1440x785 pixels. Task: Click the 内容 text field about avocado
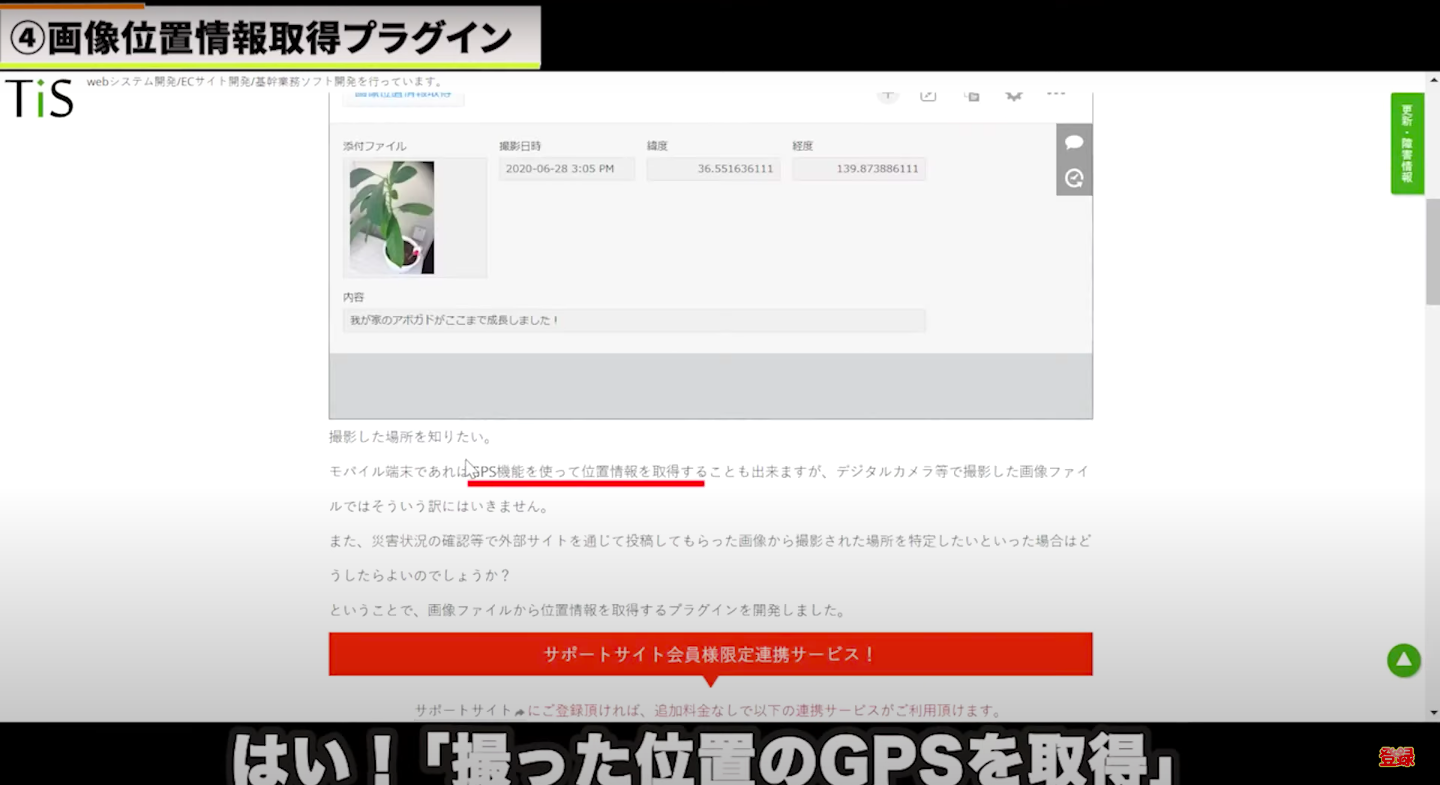pos(633,320)
